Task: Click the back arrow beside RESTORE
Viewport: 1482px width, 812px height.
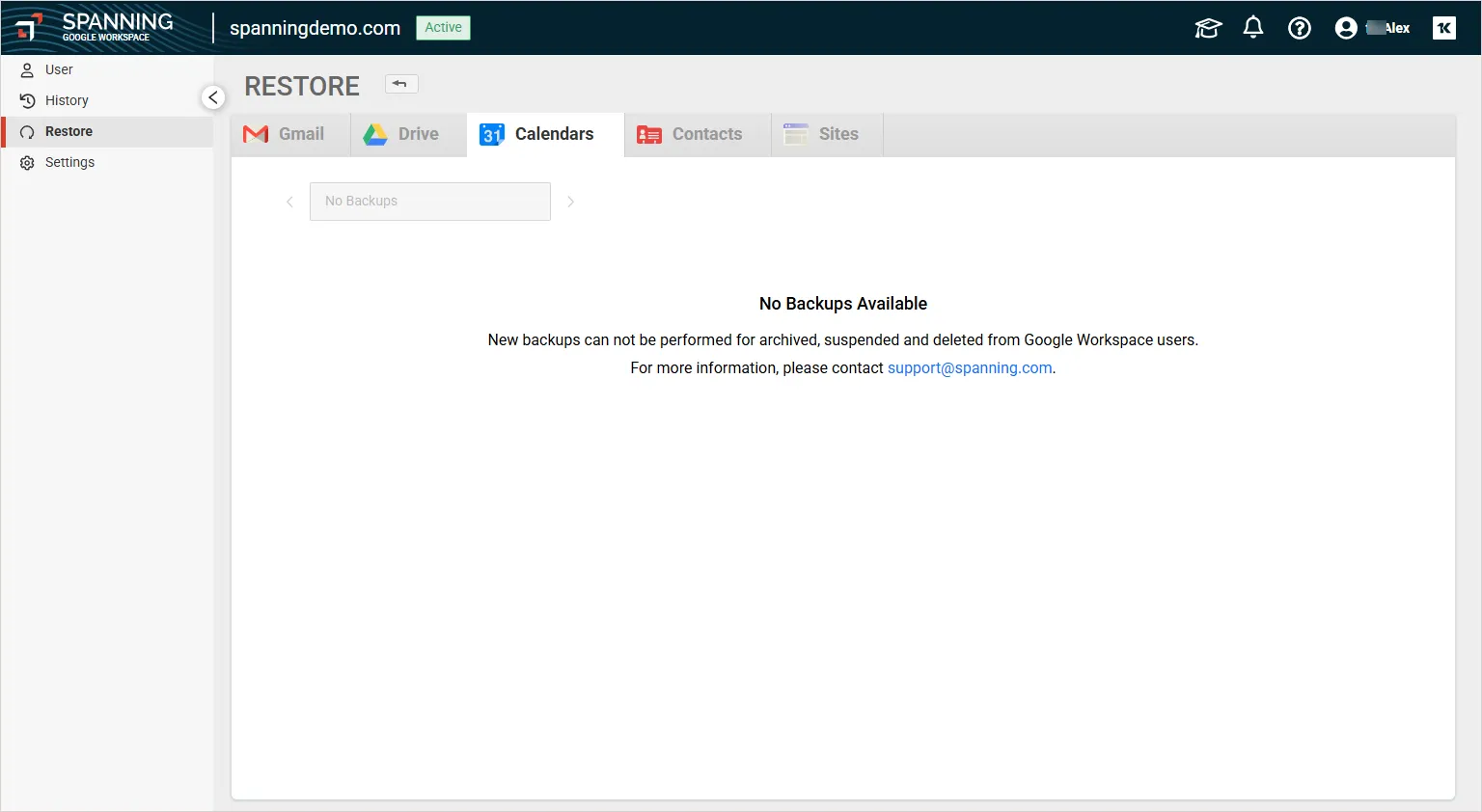Action: pos(400,84)
